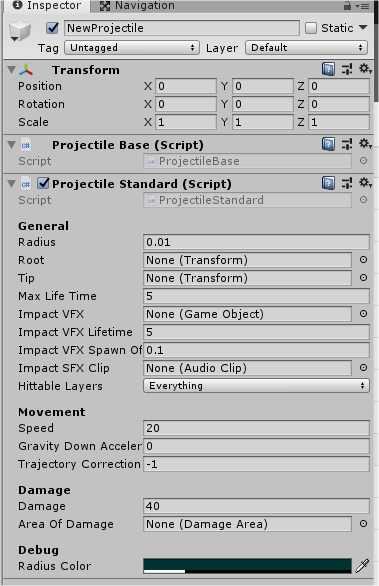The height and width of the screenshot is (586, 379).
Task: Open the Hittable Layers dropdown
Action: tap(256, 386)
